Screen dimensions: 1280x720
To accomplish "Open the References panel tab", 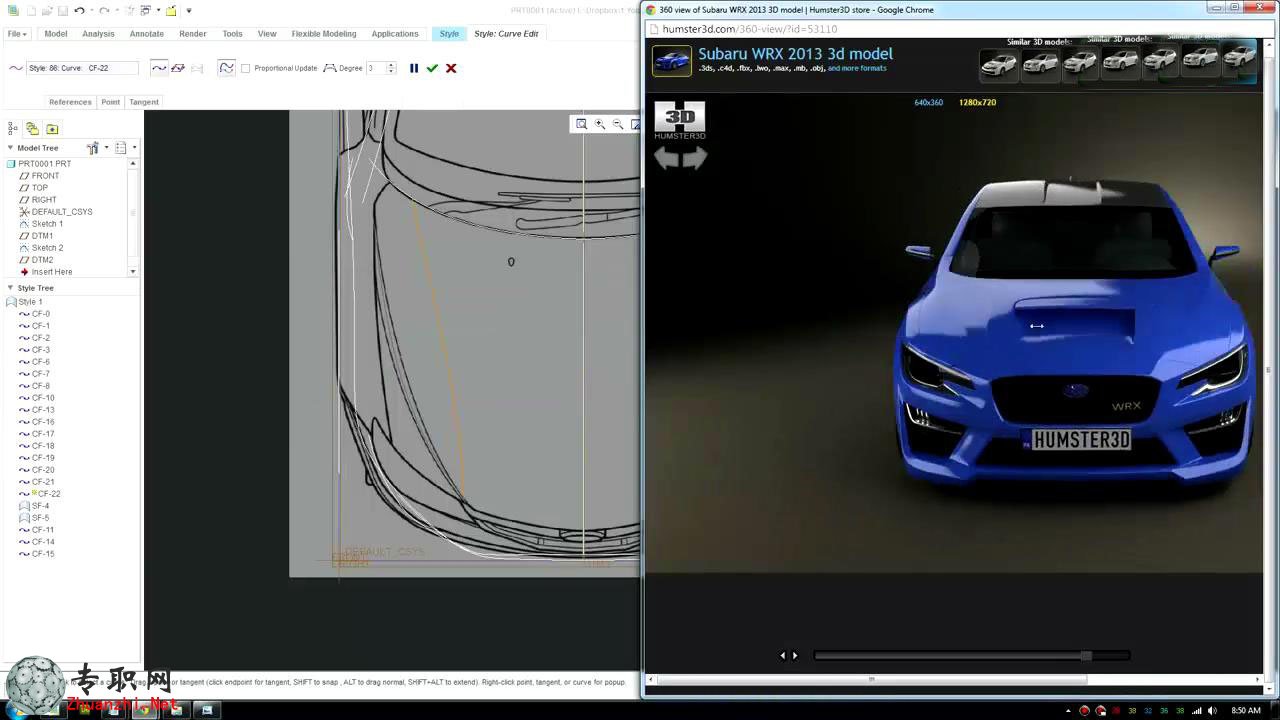I will pyautogui.click(x=70, y=102).
